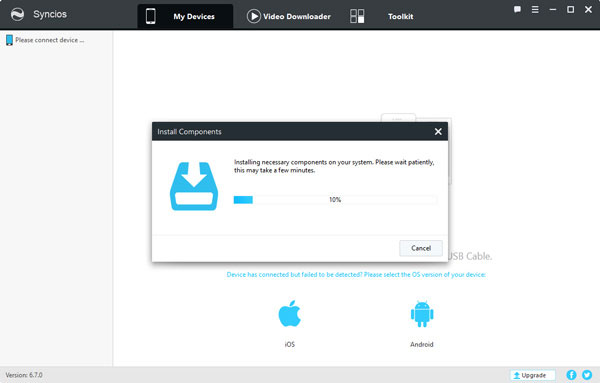Click the Install Components title text
This screenshot has height=383, width=600.
pos(189,132)
